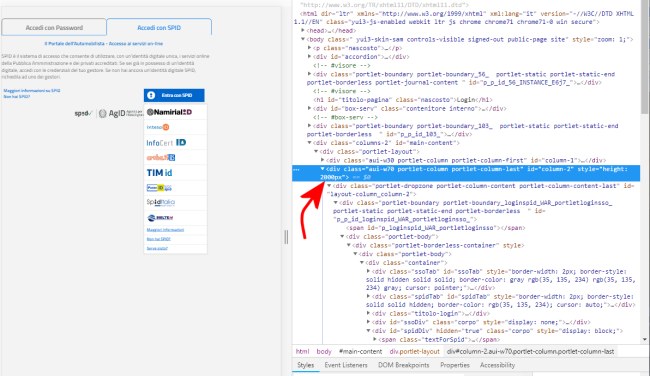Collapse the div id main-content node
This screenshot has width=650, height=376.
coord(309,142)
